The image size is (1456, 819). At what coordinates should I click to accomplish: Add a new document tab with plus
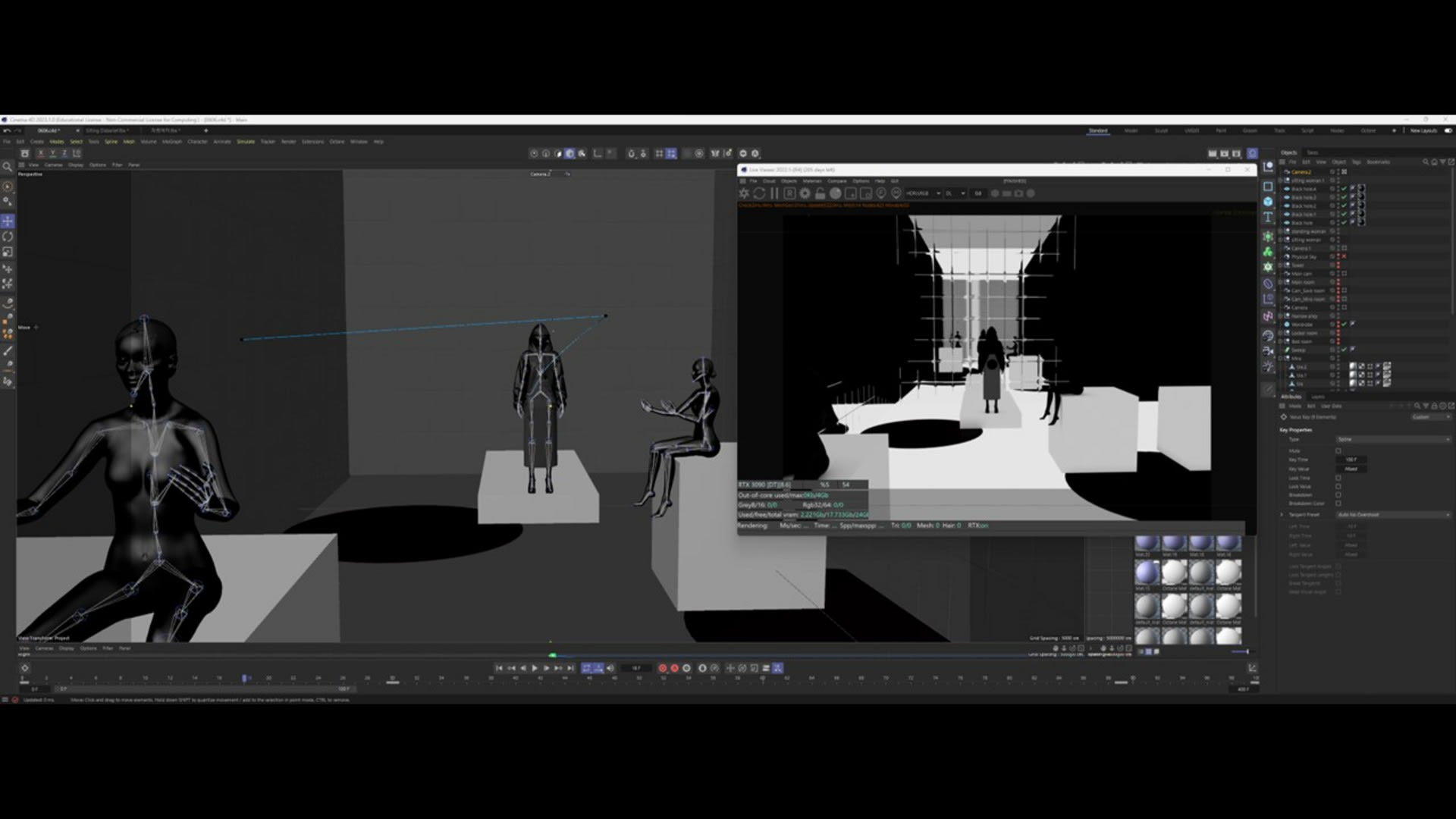[206, 130]
